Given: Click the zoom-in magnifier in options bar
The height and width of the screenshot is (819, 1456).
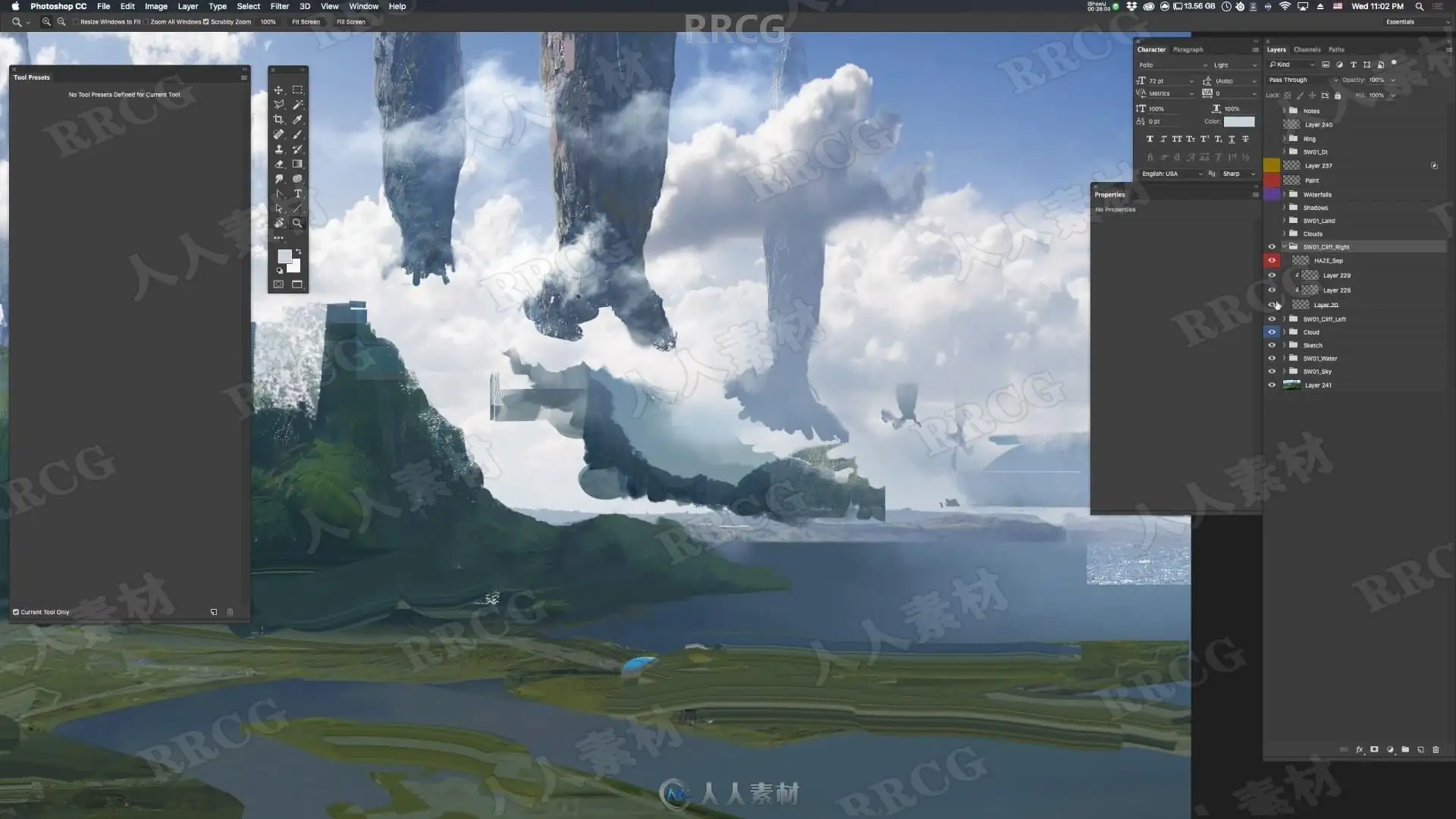Looking at the screenshot, I should click(x=46, y=21).
